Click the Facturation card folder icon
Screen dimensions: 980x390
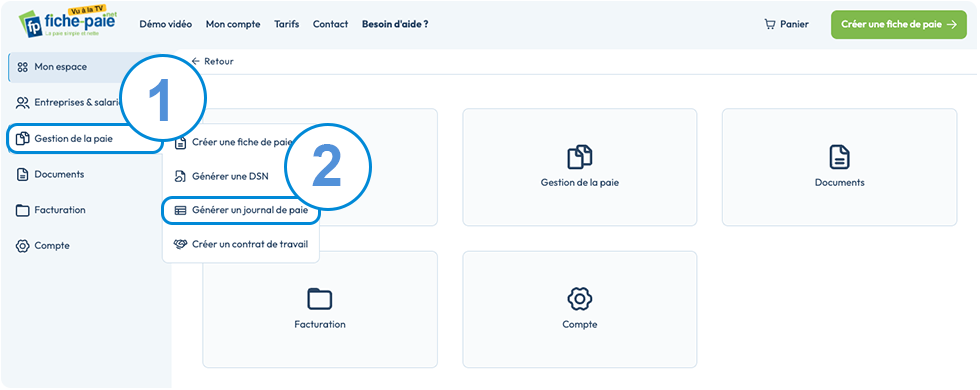320,299
